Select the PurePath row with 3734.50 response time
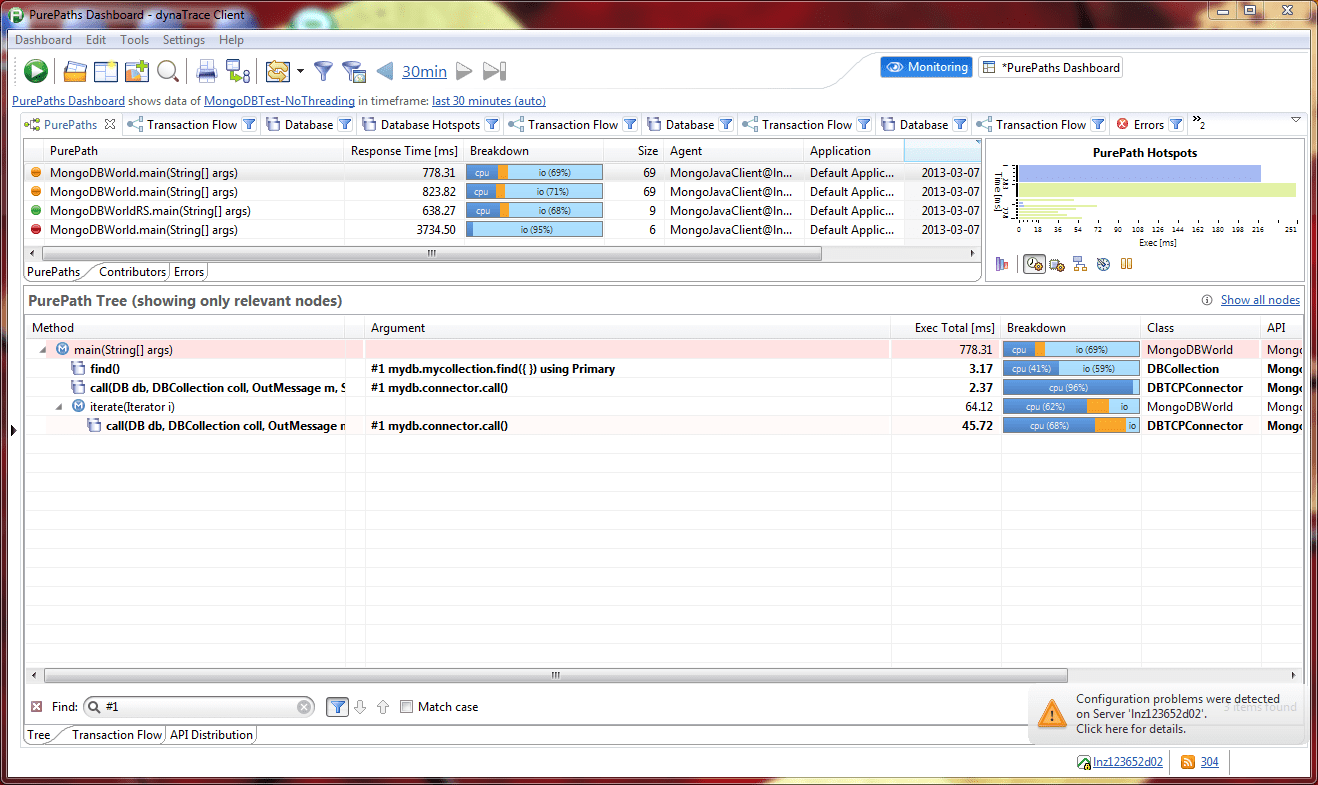1318x785 pixels. [502, 230]
